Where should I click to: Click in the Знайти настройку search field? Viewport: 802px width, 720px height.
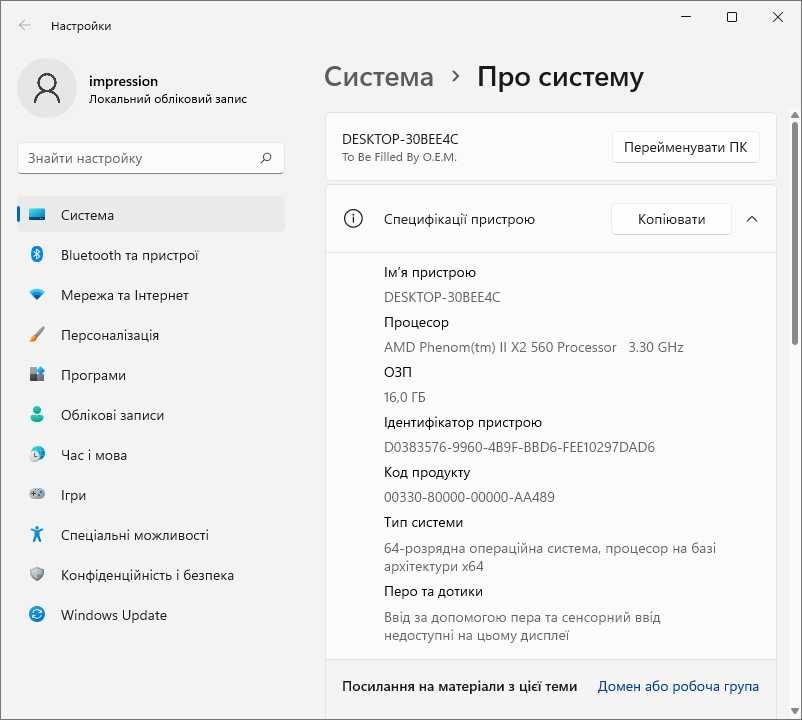(151, 158)
